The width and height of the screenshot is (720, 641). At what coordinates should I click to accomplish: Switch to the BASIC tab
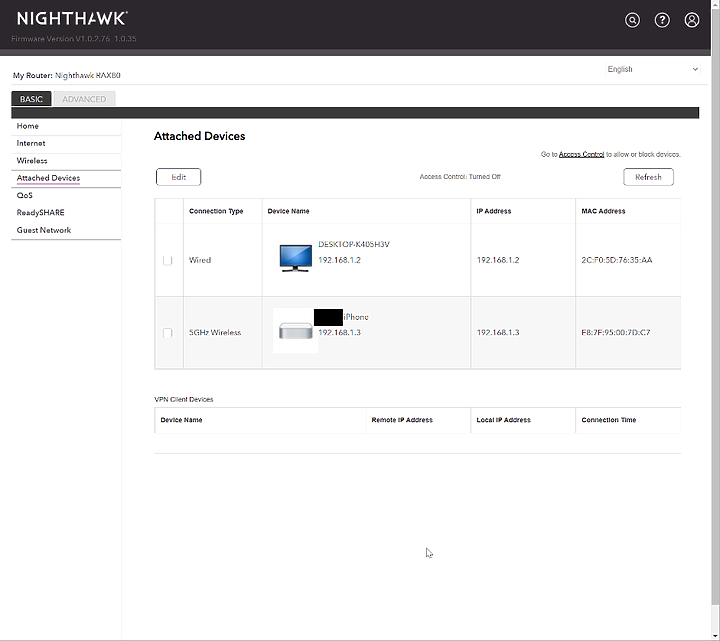click(31, 99)
